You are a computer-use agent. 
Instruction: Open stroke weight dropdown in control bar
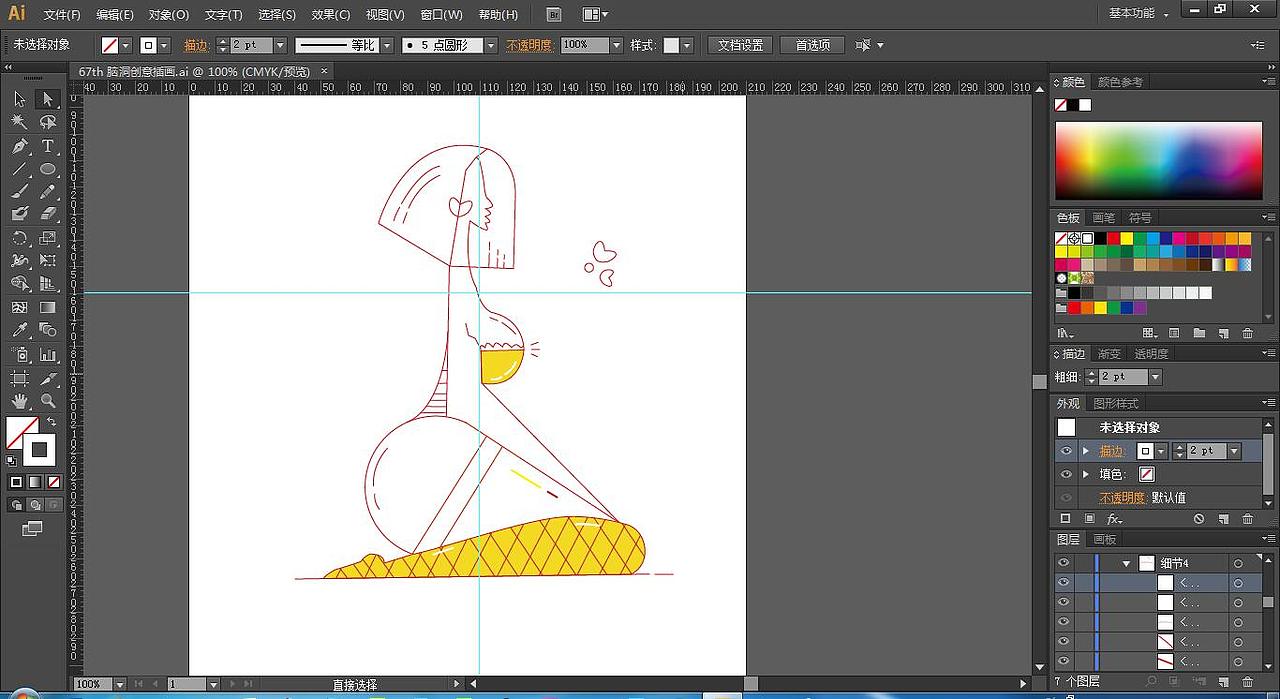click(x=280, y=45)
